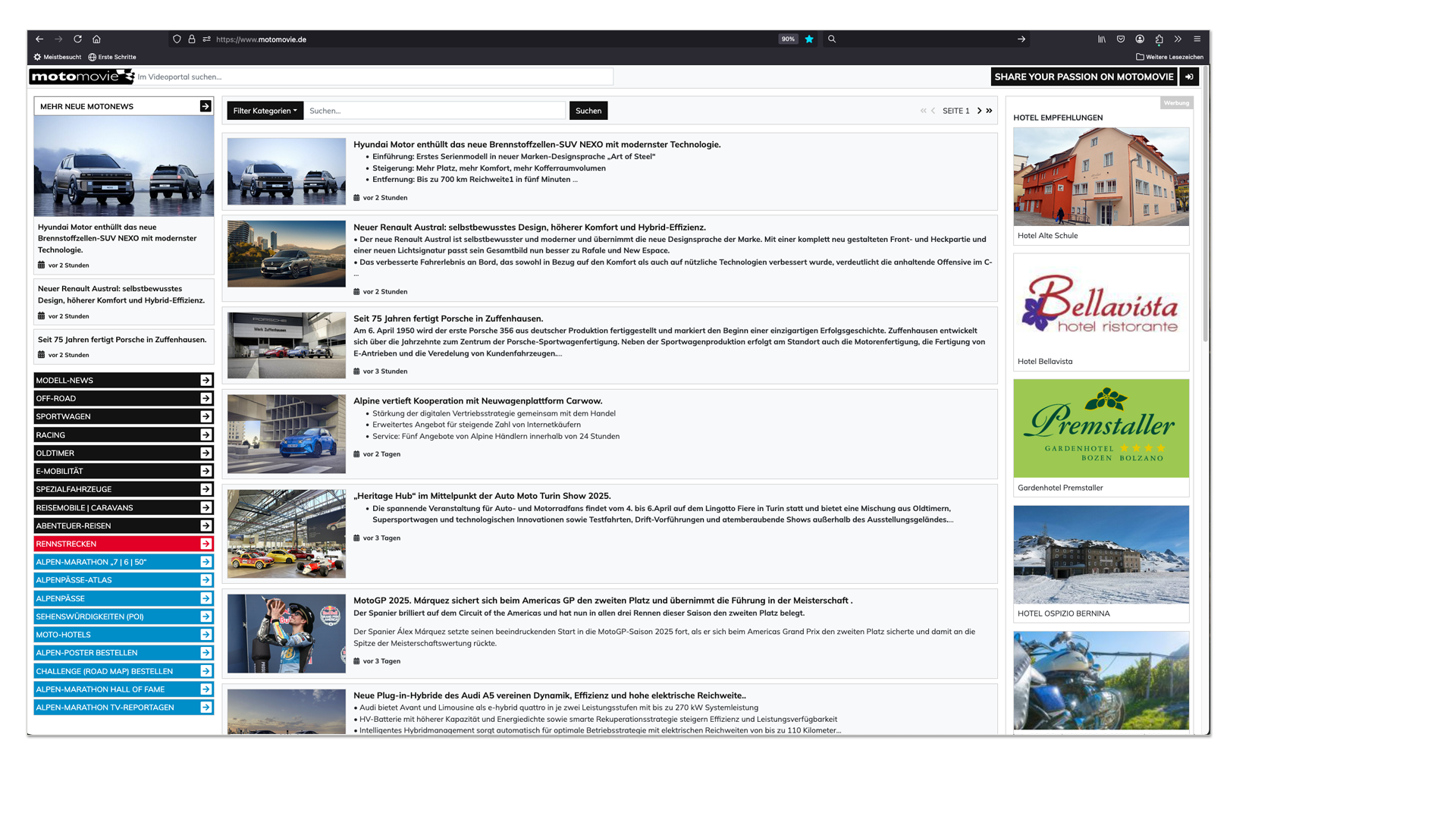
Task: Open the Filter Kategorien dropdown
Action: click(265, 111)
